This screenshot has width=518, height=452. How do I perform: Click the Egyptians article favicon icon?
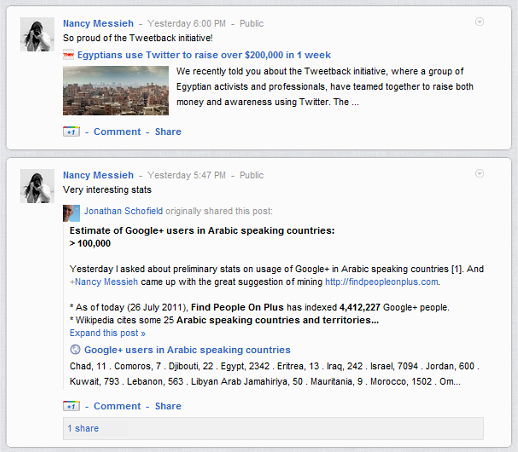68,55
